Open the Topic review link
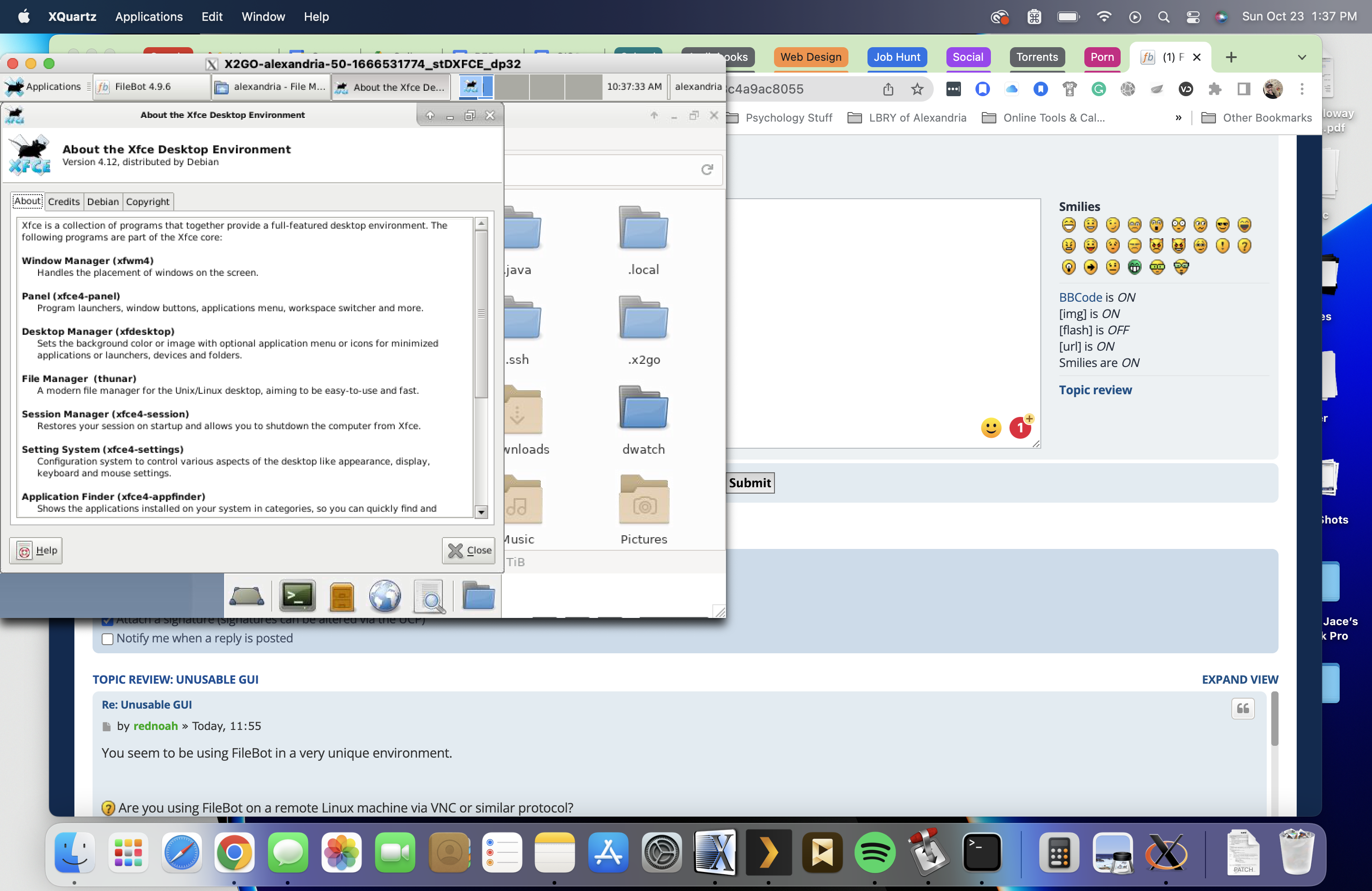This screenshot has height=891, width=1372. click(1095, 390)
